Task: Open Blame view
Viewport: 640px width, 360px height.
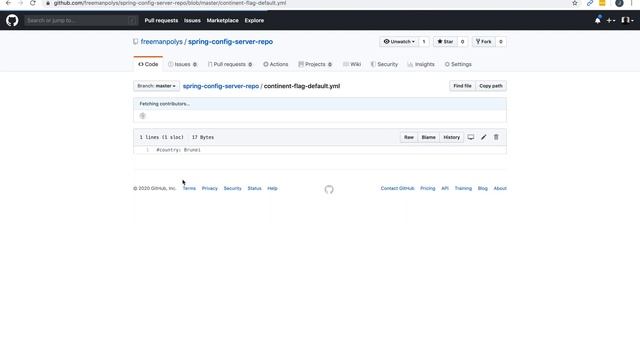Action: click(428, 137)
